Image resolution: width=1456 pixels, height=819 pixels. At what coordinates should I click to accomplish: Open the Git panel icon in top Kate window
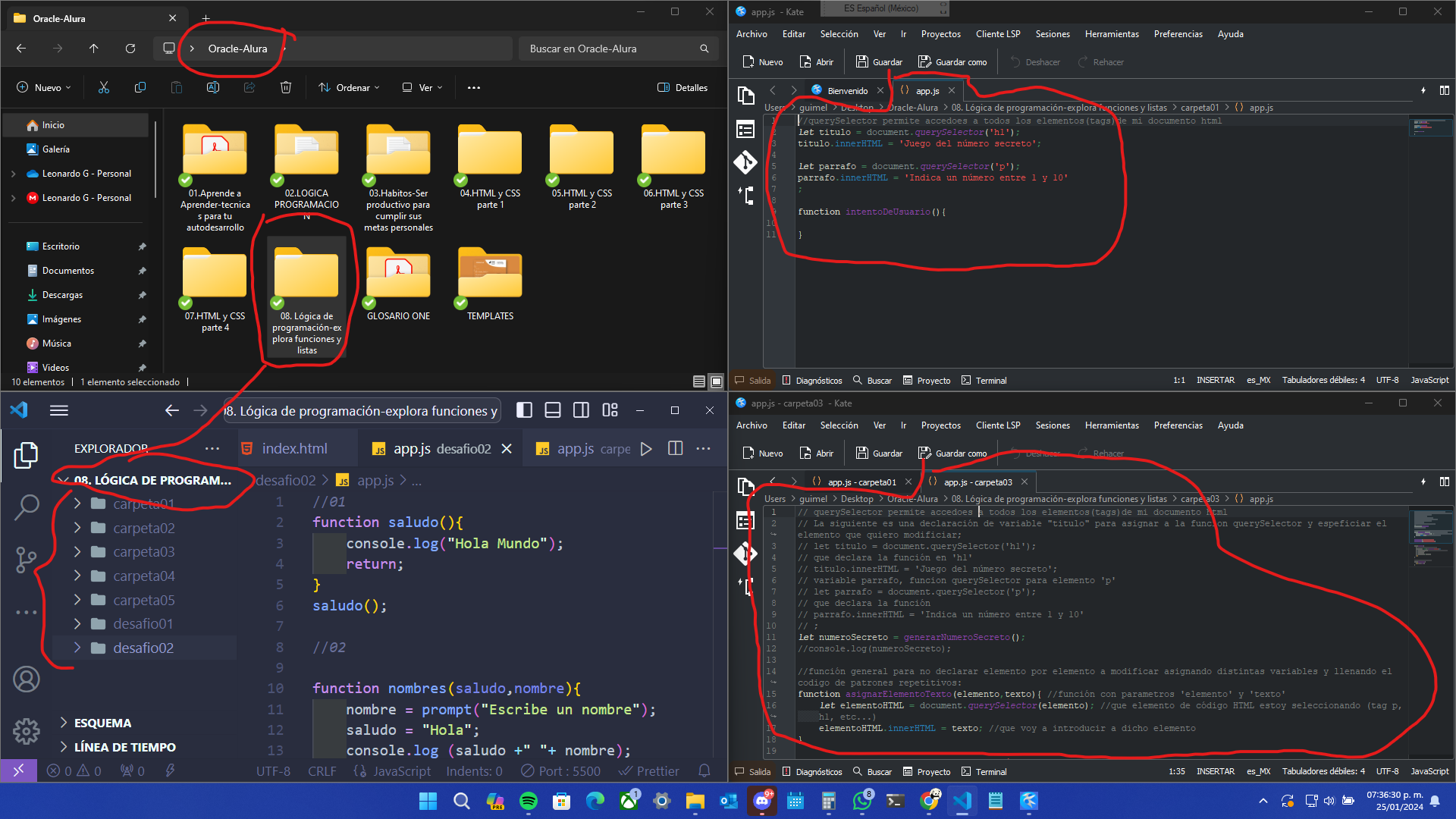746,162
